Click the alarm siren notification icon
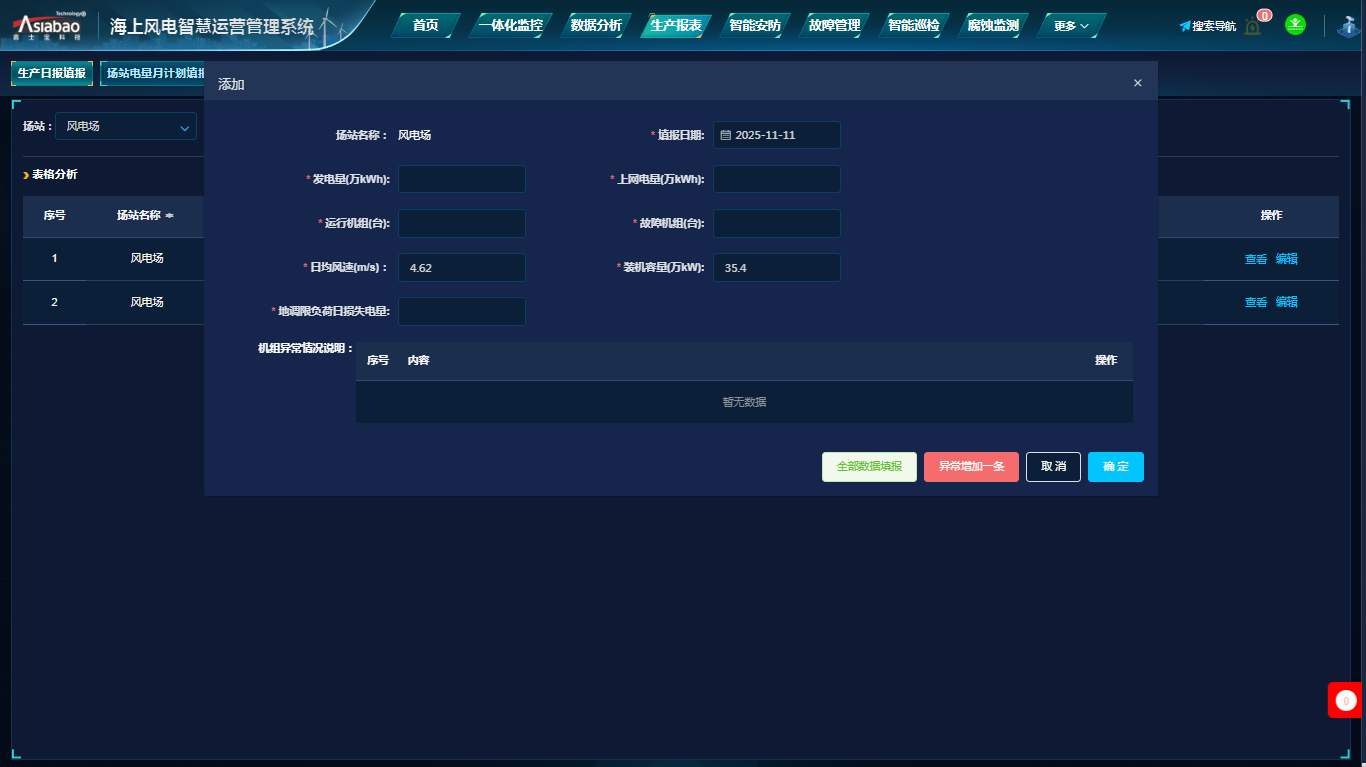Image resolution: width=1366 pixels, height=767 pixels. coord(1253,26)
